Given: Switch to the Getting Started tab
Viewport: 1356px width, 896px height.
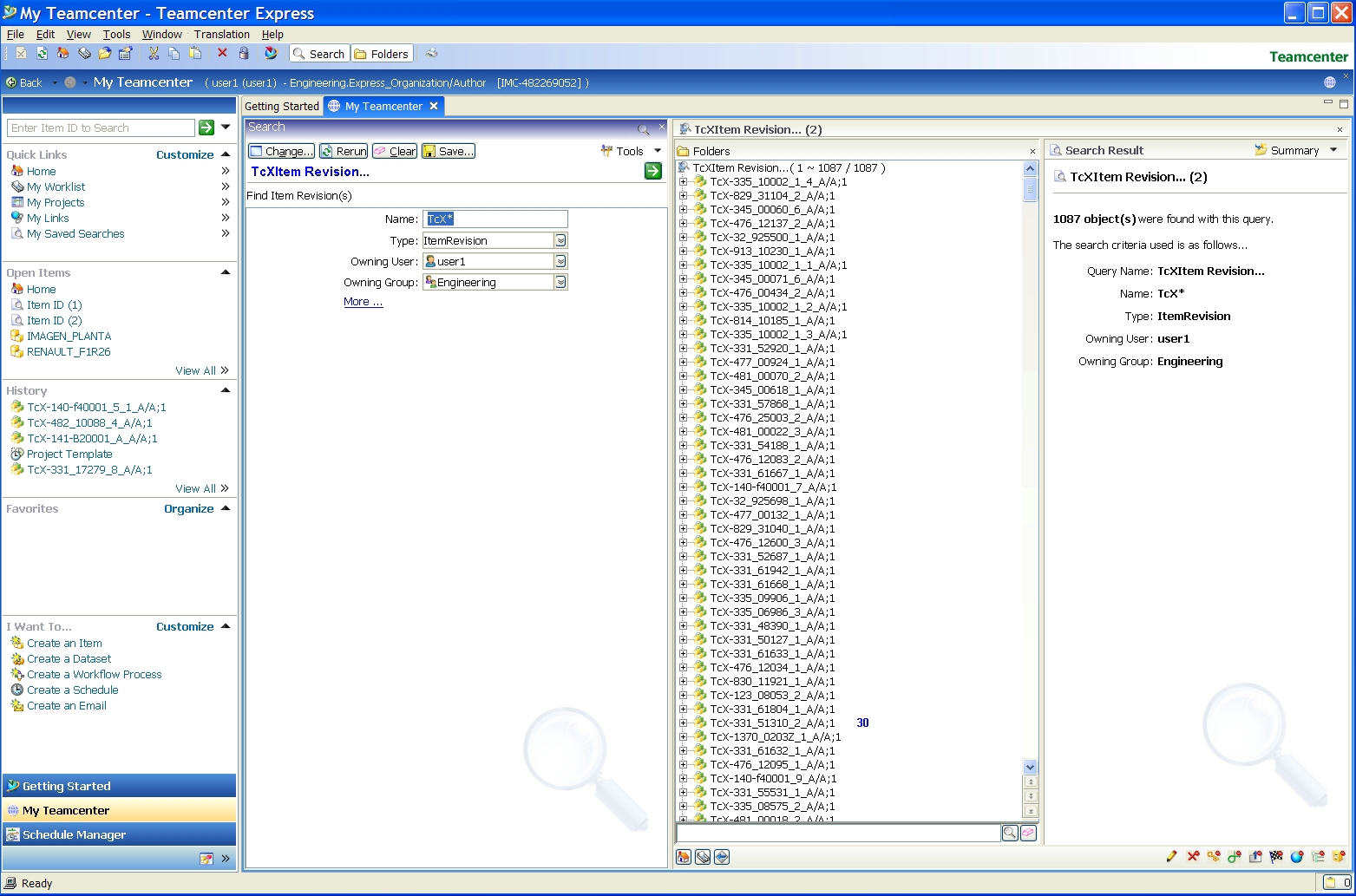Looking at the screenshot, I should pyautogui.click(x=281, y=106).
